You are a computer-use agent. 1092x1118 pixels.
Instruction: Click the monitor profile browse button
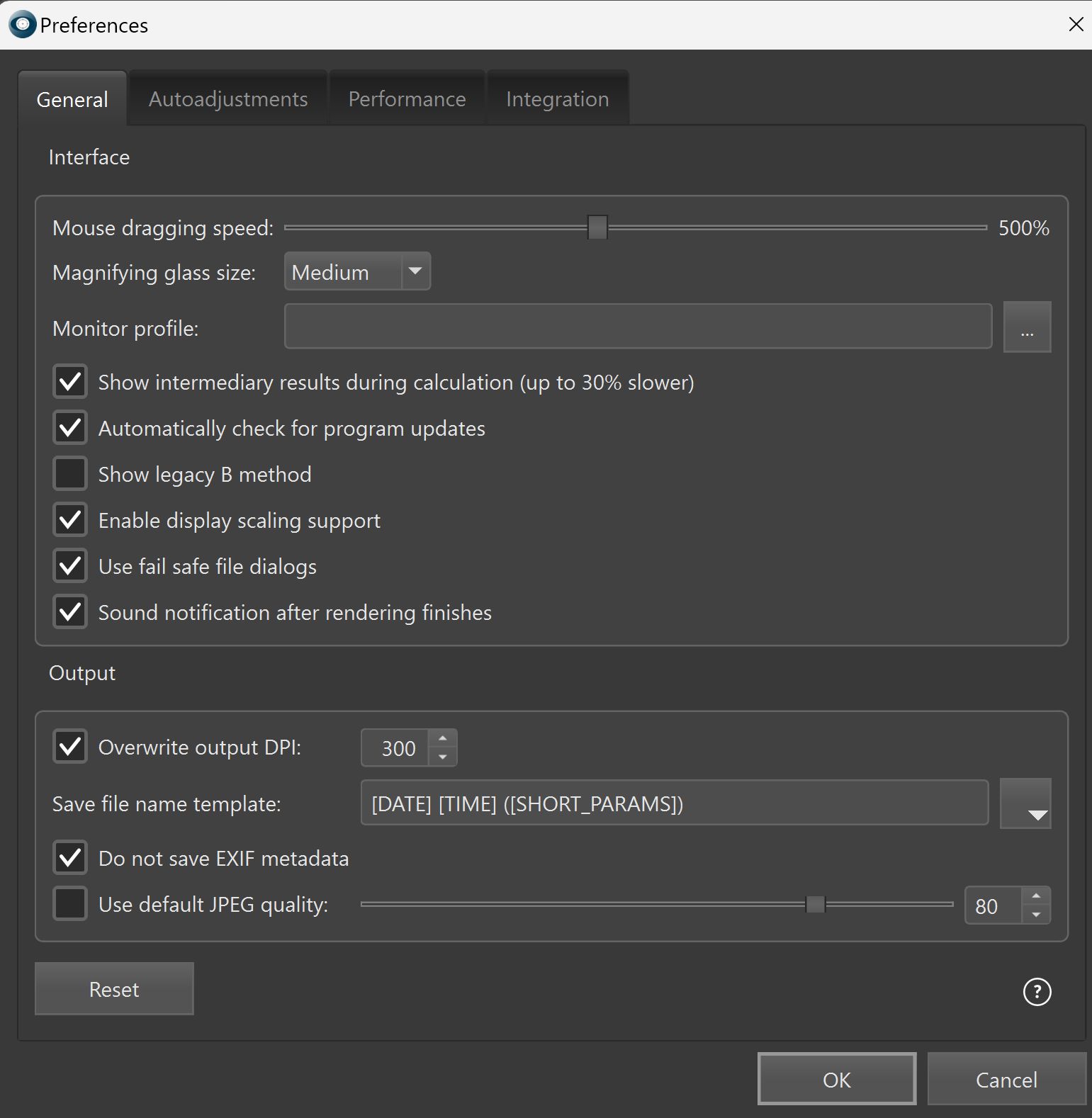coord(1027,327)
